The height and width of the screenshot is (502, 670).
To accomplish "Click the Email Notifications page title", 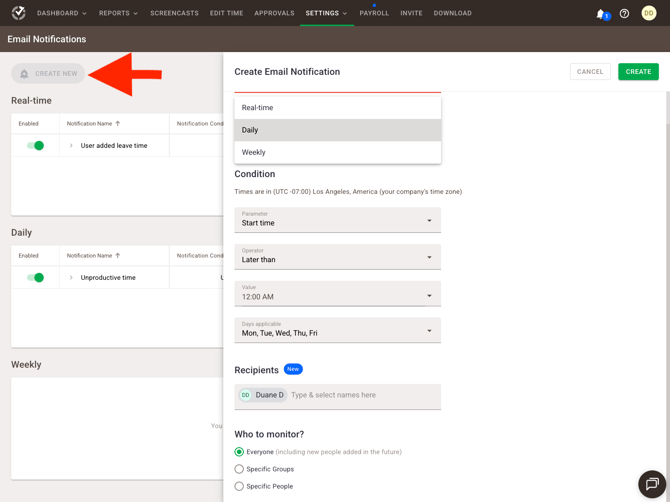I will [x=47, y=39].
